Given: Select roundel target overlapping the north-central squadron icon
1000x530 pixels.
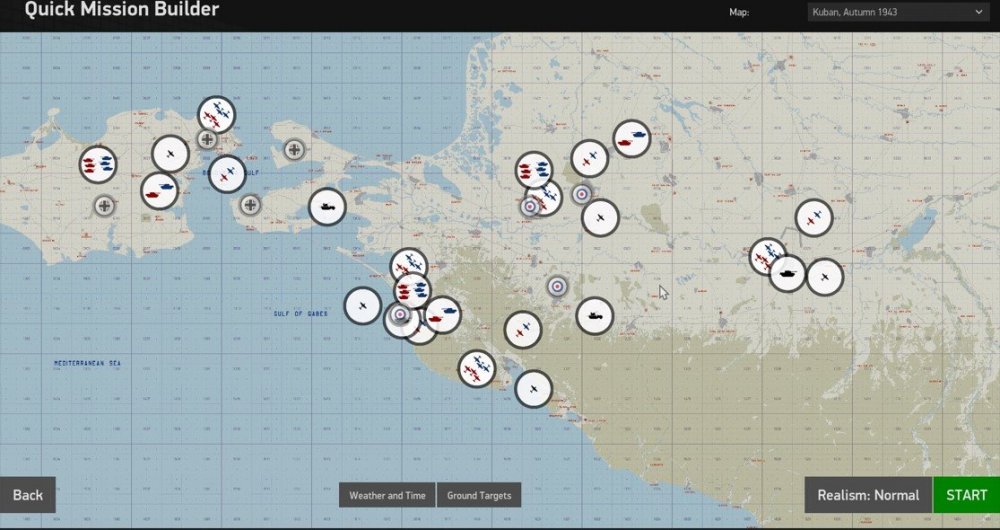Looking at the screenshot, I should point(530,207).
